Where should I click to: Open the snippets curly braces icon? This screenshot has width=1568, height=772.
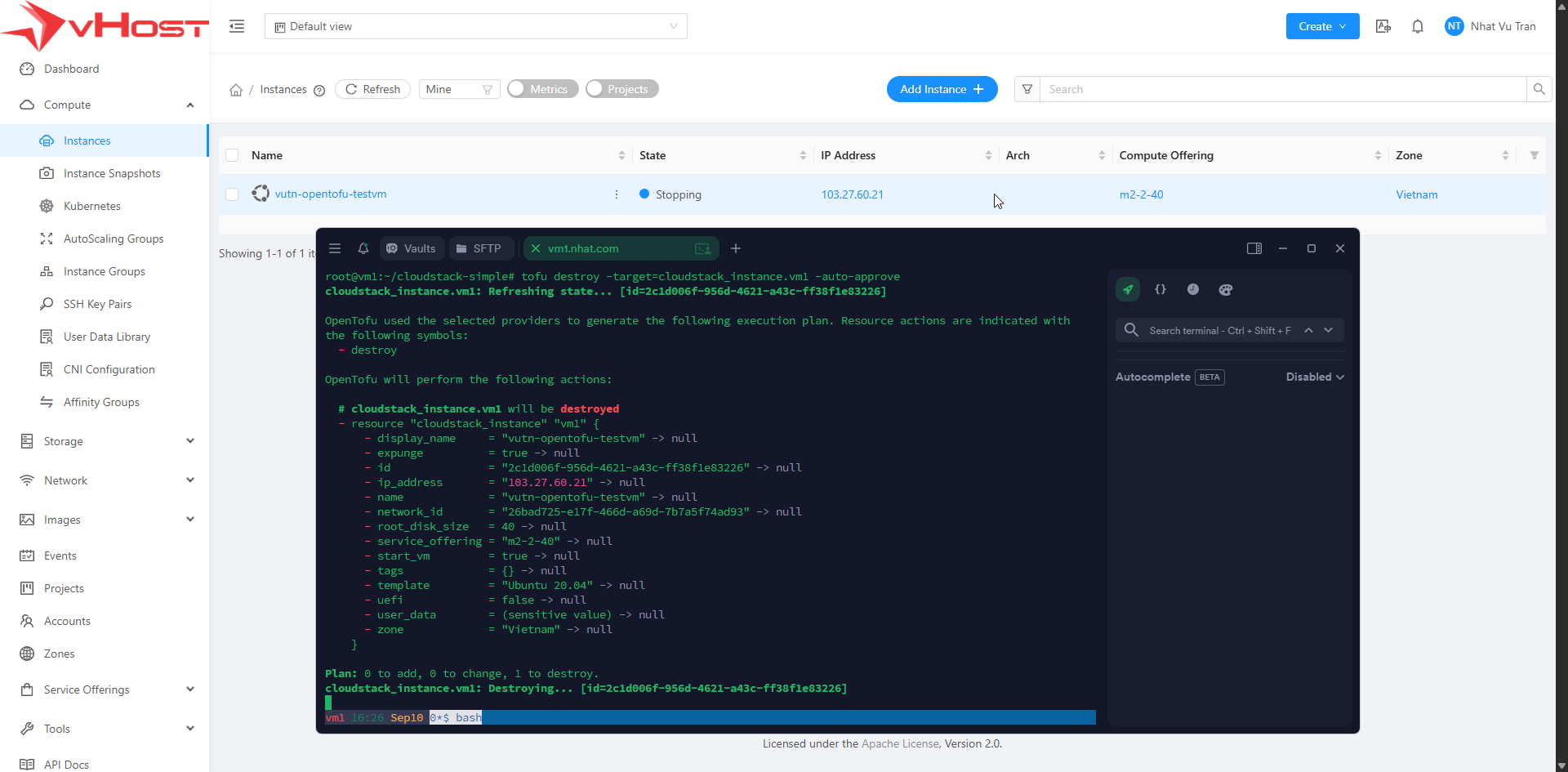click(1160, 289)
